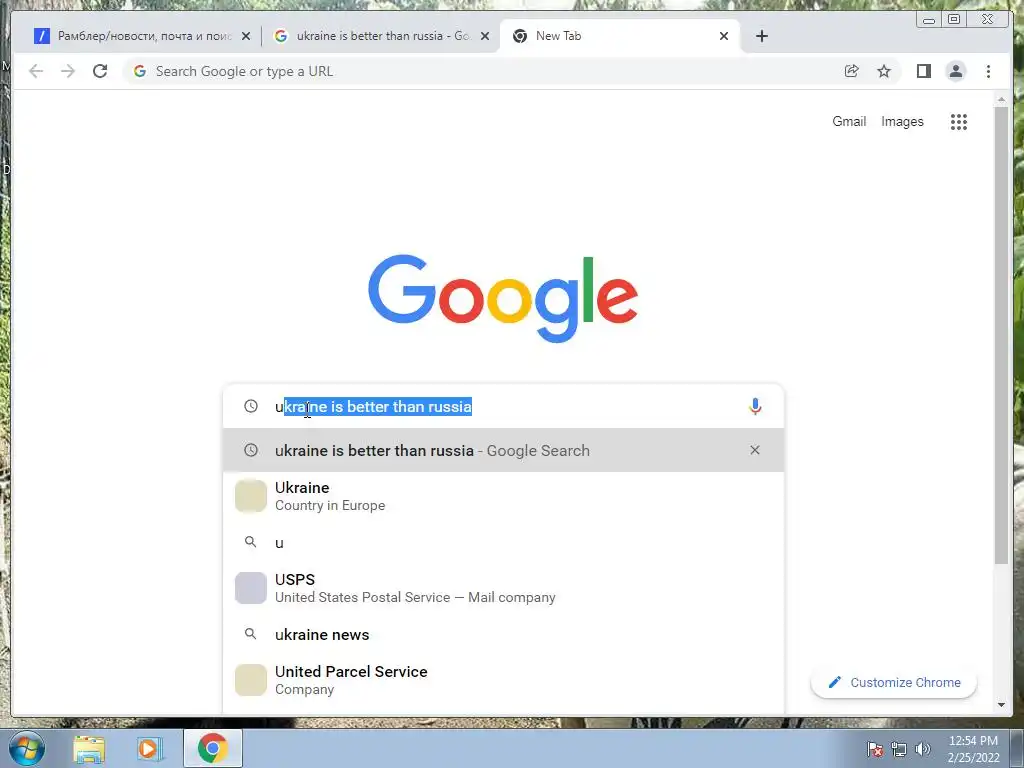The height and width of the screenshot is (768, 1024).
Task: Remove 'ukraine is better than russia' history suggestion
Action: [x=755, y=450]
